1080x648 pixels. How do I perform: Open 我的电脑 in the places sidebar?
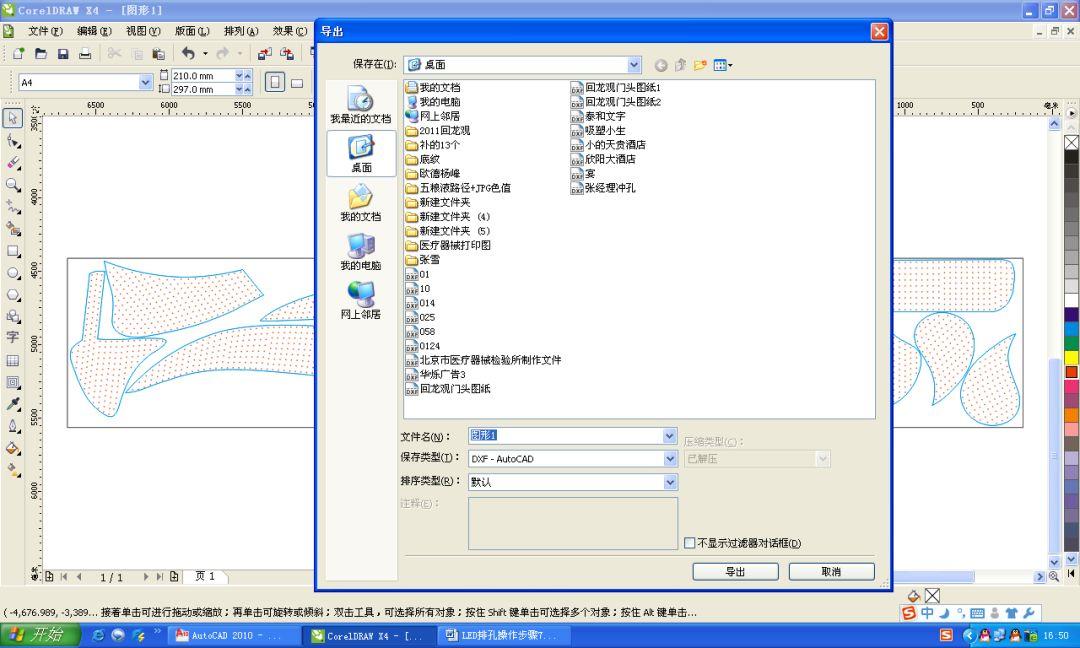(x=361, y=252)
